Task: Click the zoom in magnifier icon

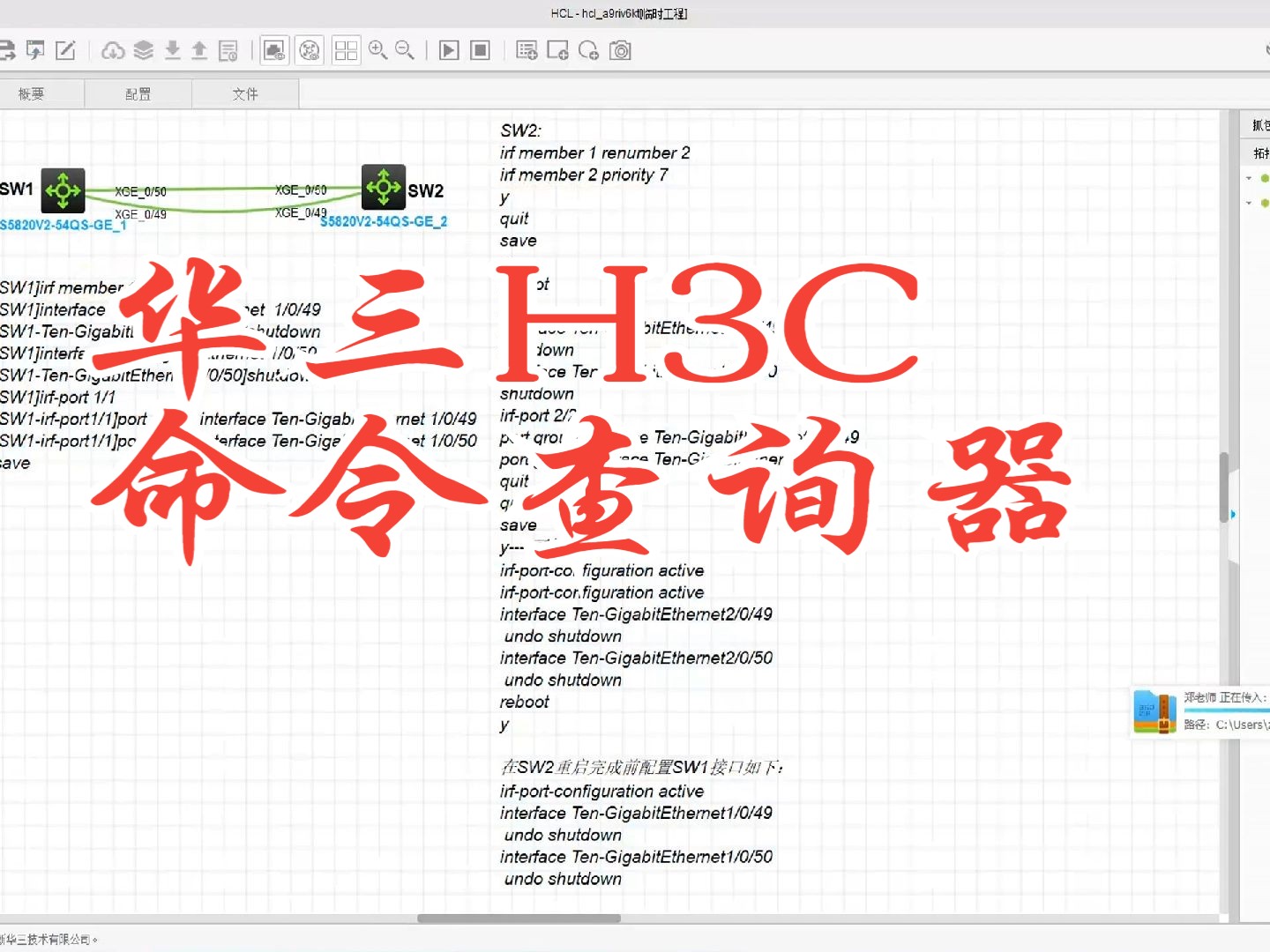Action: pos(378,50)
